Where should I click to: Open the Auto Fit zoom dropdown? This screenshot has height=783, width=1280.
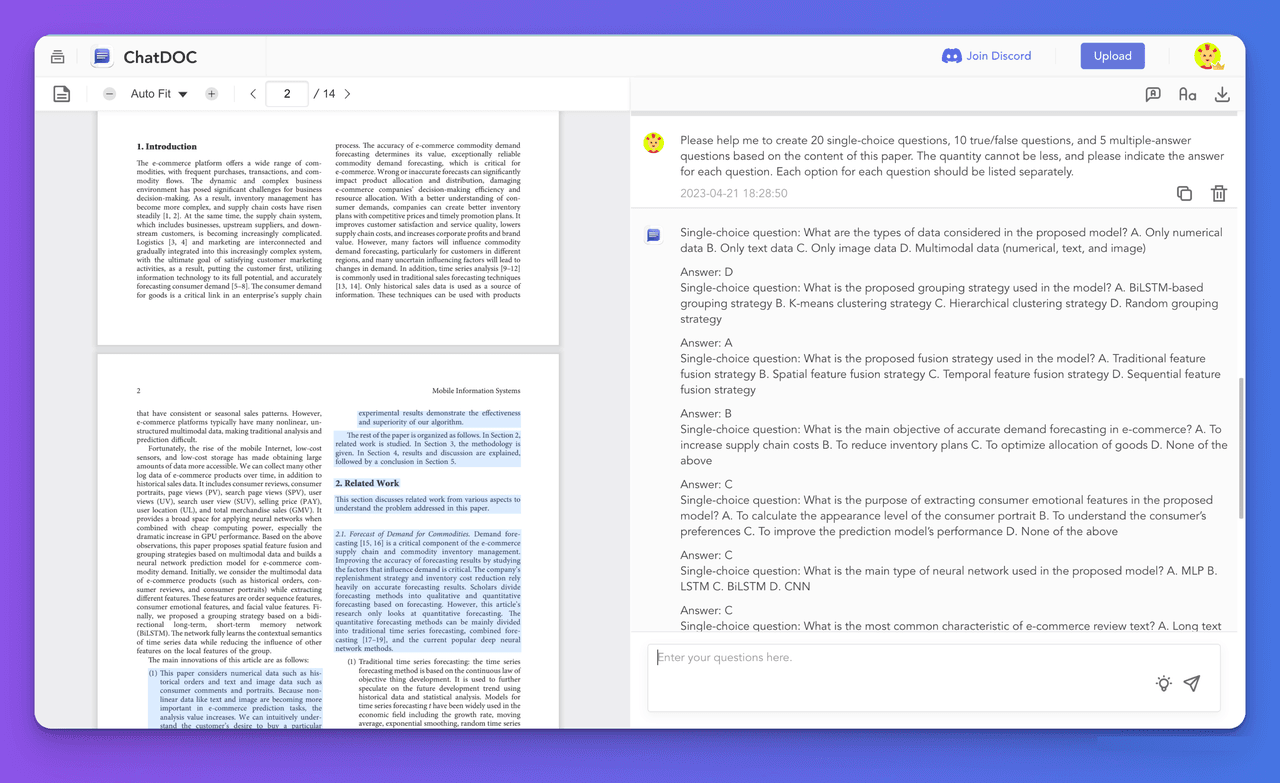159,94
